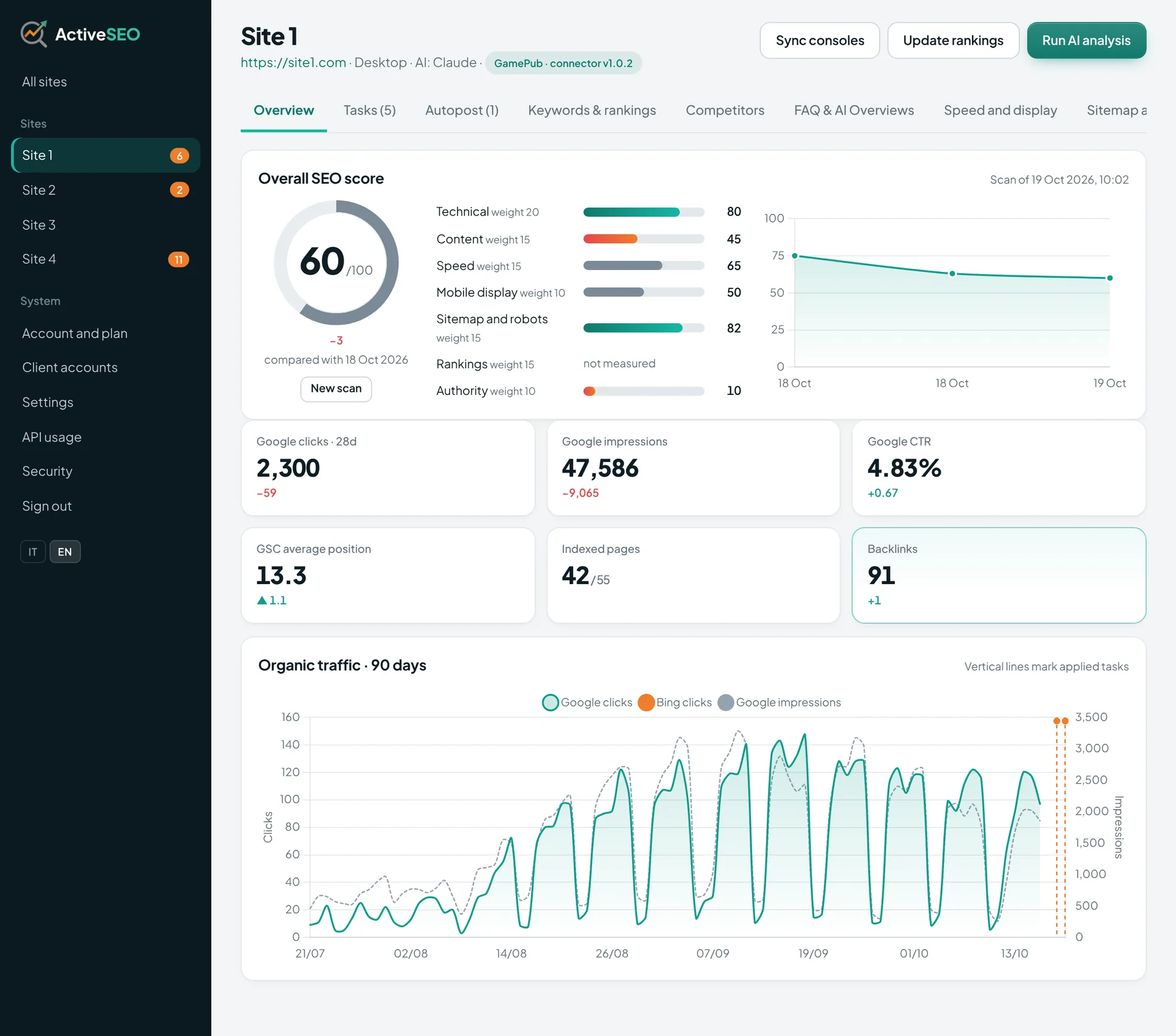Click the 19 Oct point on score chart

click(x=1110, y=278)
